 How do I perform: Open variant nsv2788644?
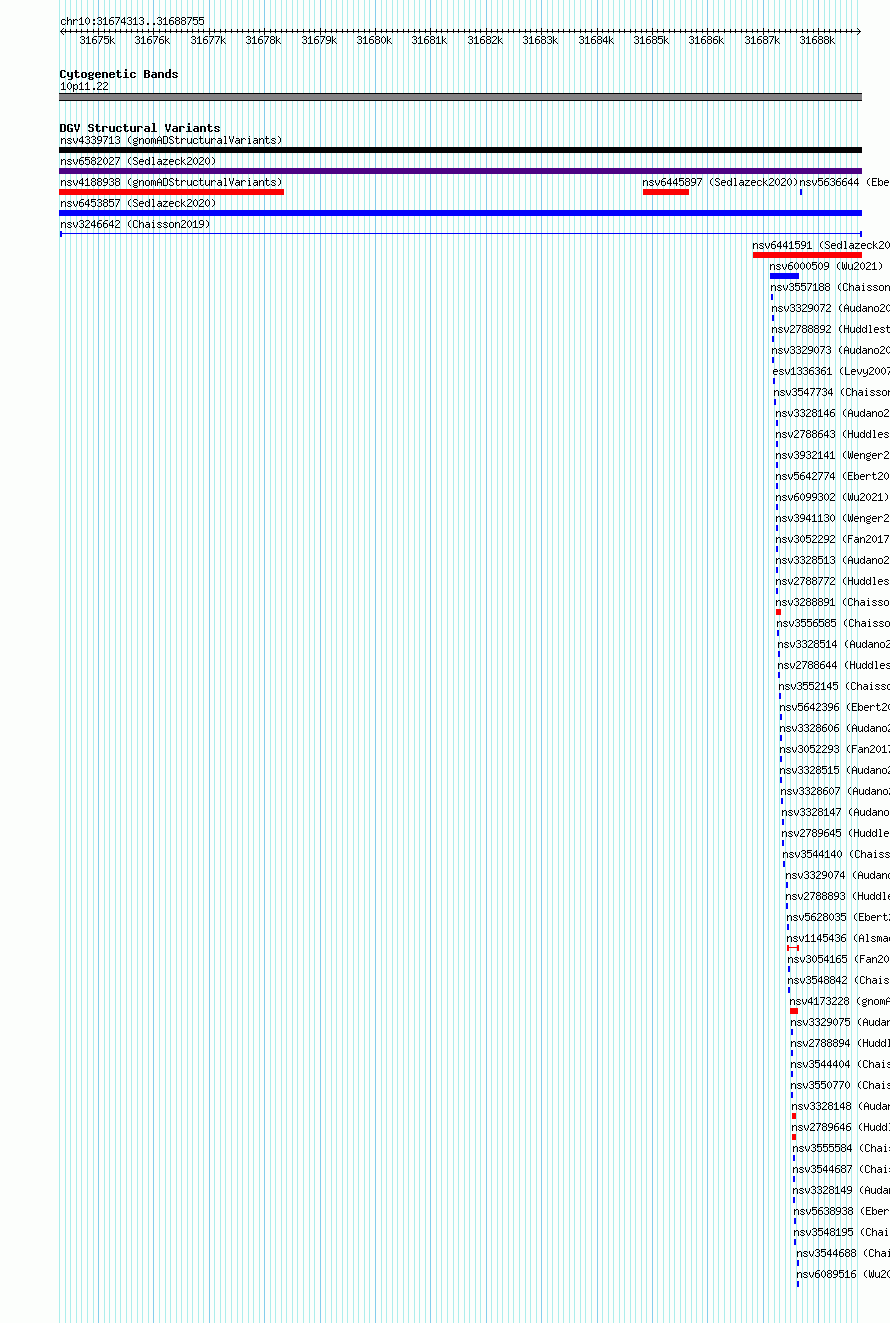[x=834, y=665]
